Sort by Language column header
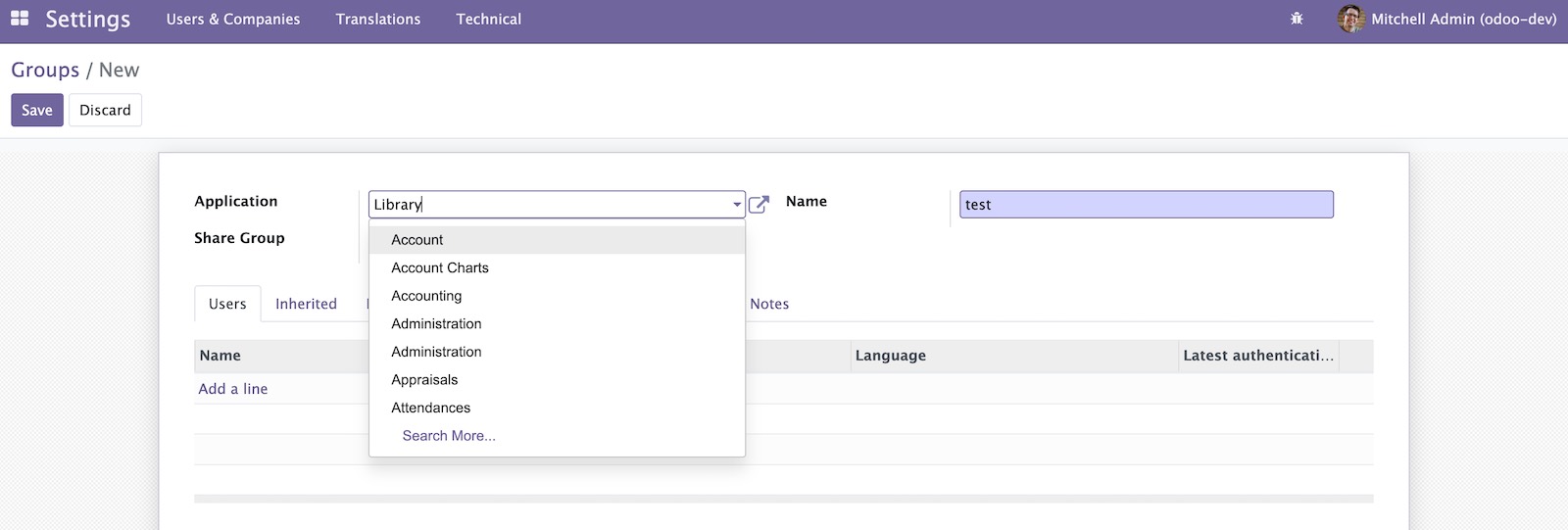Image resolution: width=1568 pixels, height=530 pixels. pos(1013,356)
